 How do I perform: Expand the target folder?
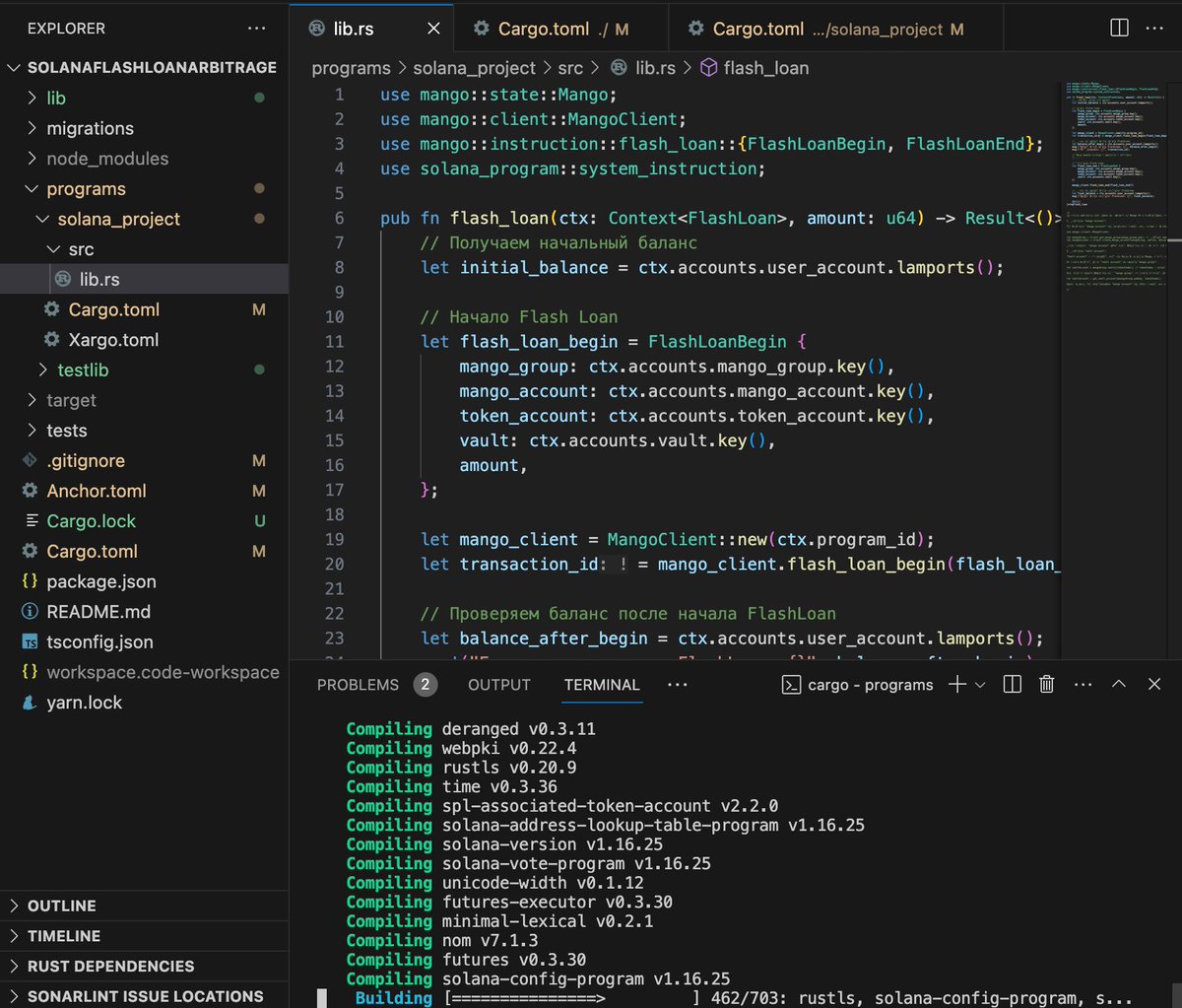(x=145, y=400)
